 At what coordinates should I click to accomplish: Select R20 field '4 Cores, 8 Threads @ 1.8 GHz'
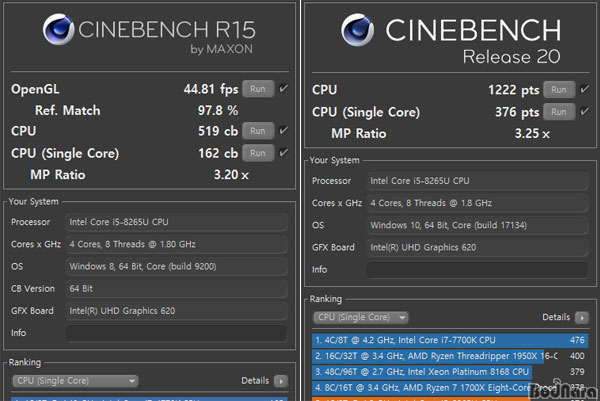(x=477, y=203)
